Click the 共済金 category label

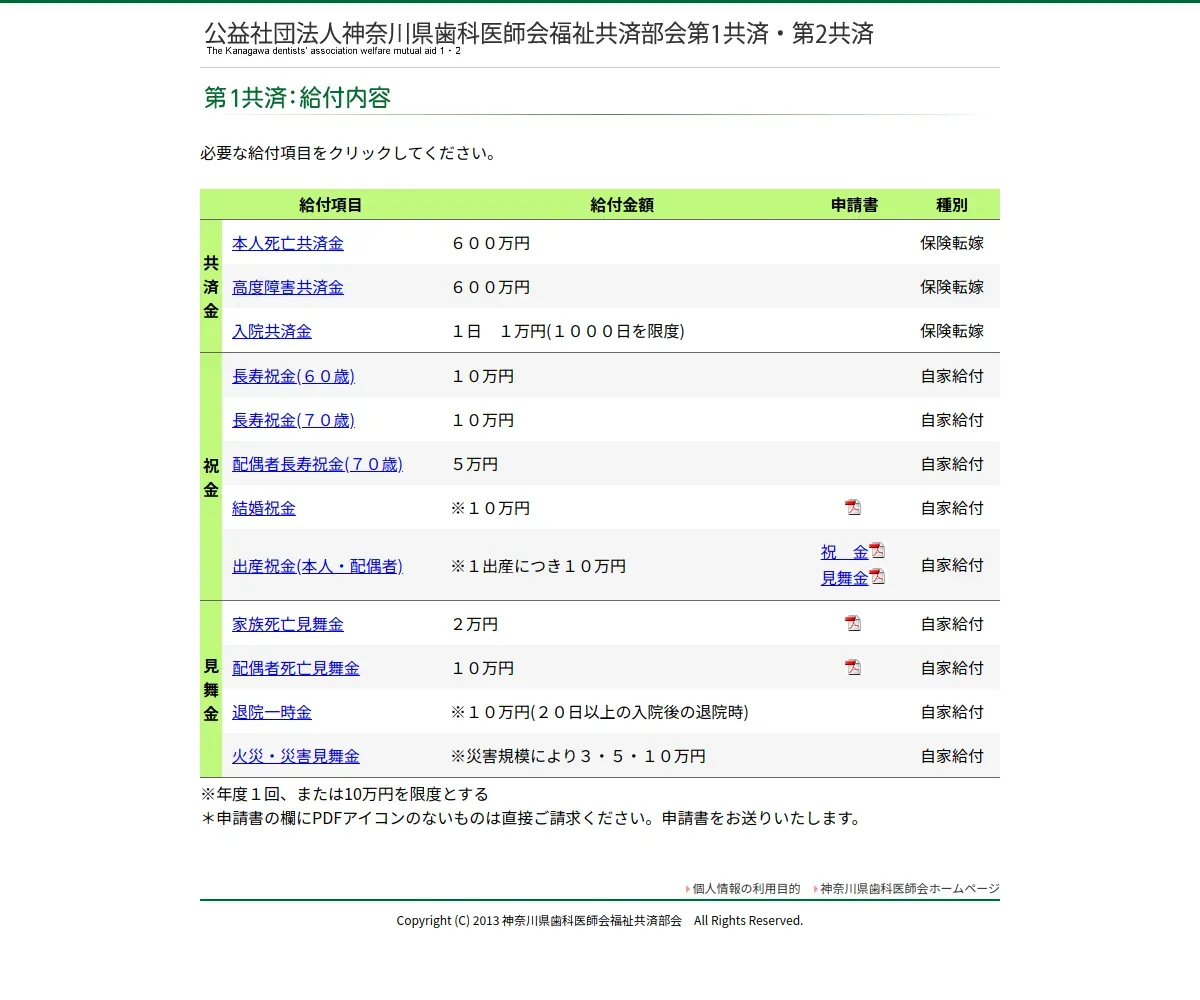click(x=211, y=287)
